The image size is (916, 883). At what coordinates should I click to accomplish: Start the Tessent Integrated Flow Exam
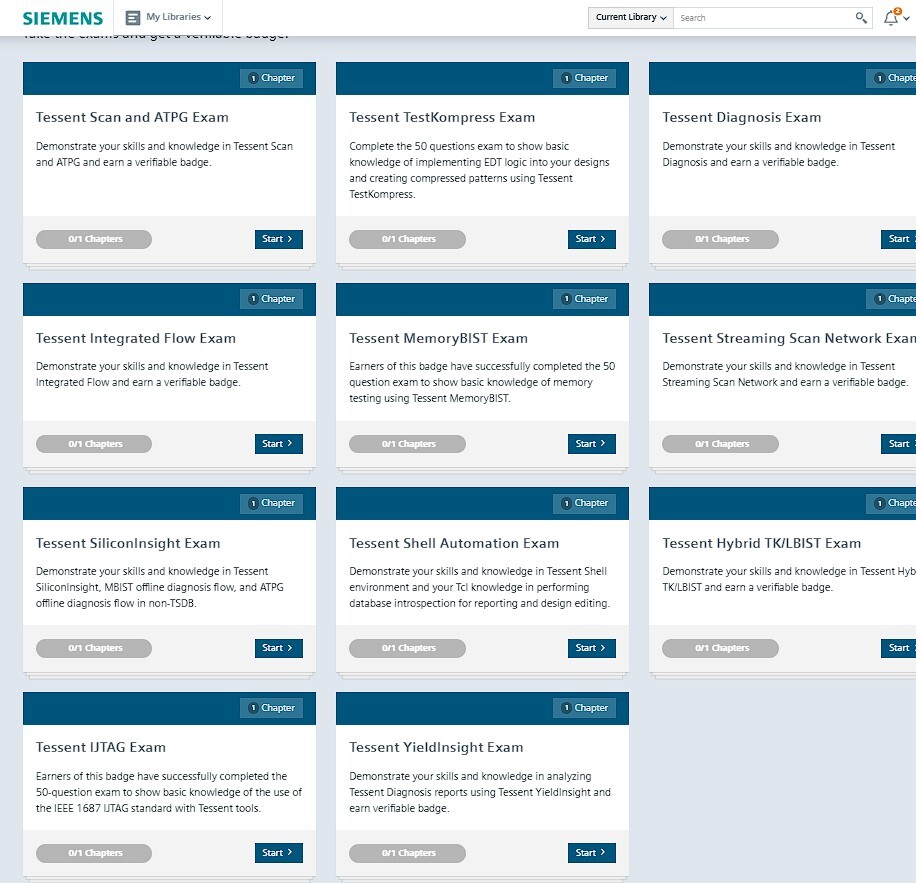click(278, 444)
